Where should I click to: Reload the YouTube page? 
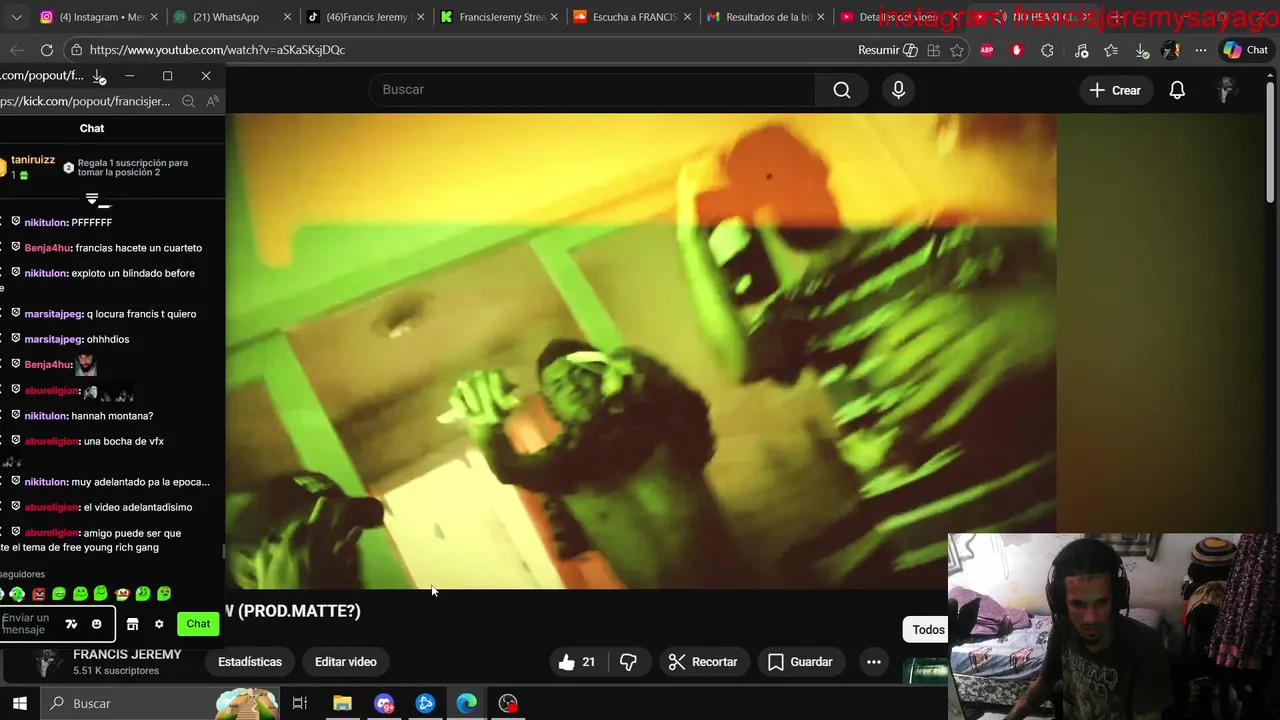coord(46,50)
